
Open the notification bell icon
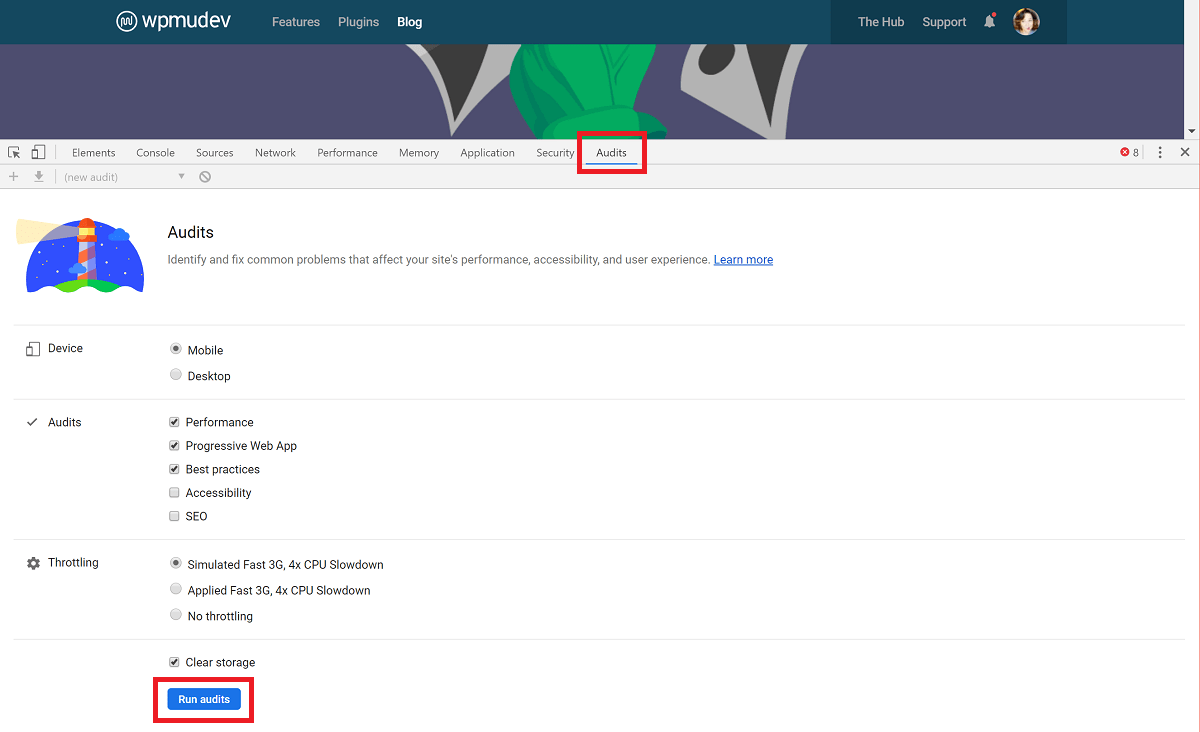(x=989, y=21)
